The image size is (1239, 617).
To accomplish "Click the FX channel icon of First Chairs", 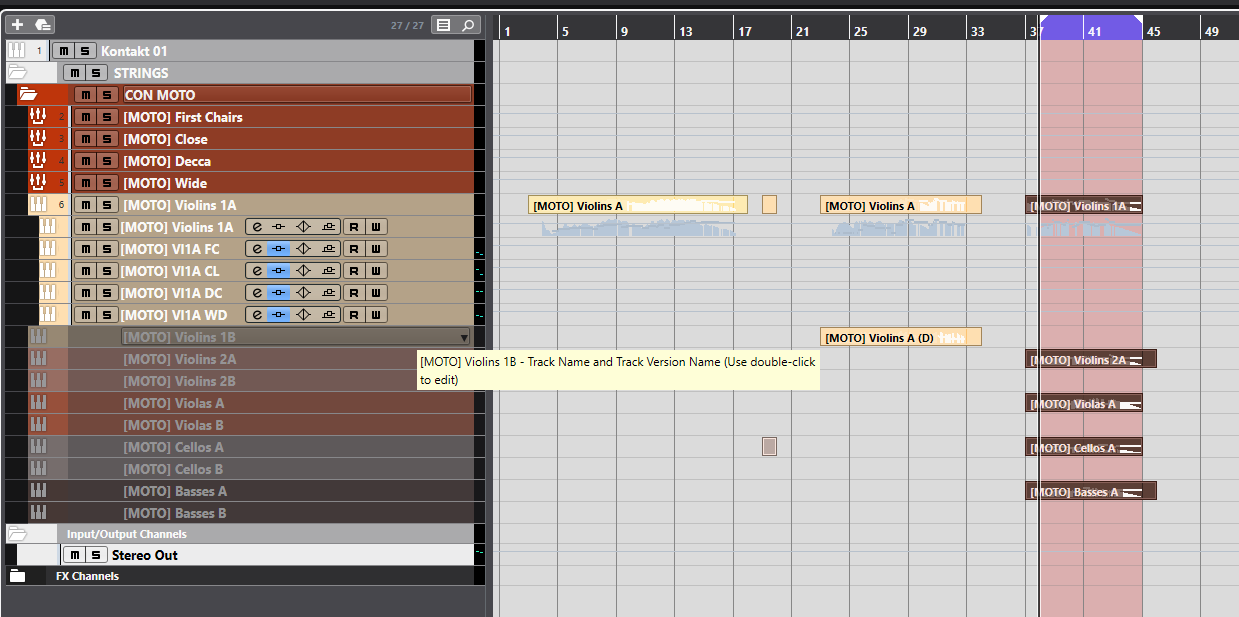I will (39, 117).
